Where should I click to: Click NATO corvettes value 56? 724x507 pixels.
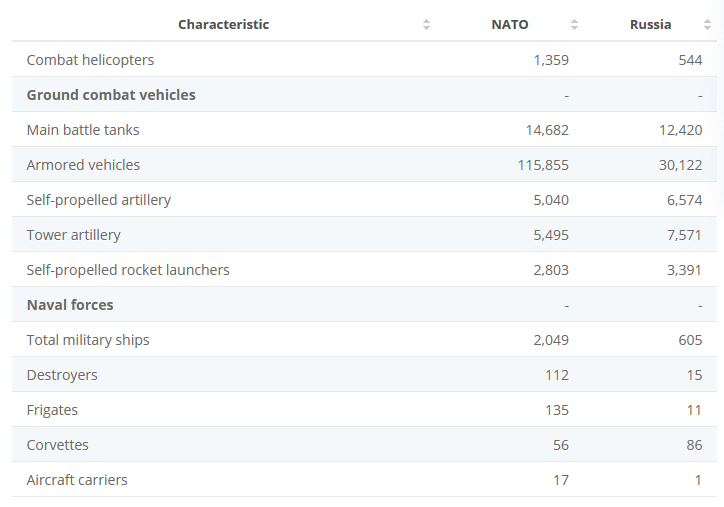561,445
